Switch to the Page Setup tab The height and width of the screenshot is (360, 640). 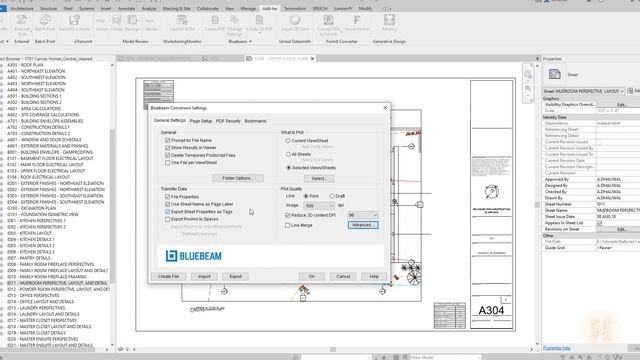pyautogui.click(x=201, y=121)
